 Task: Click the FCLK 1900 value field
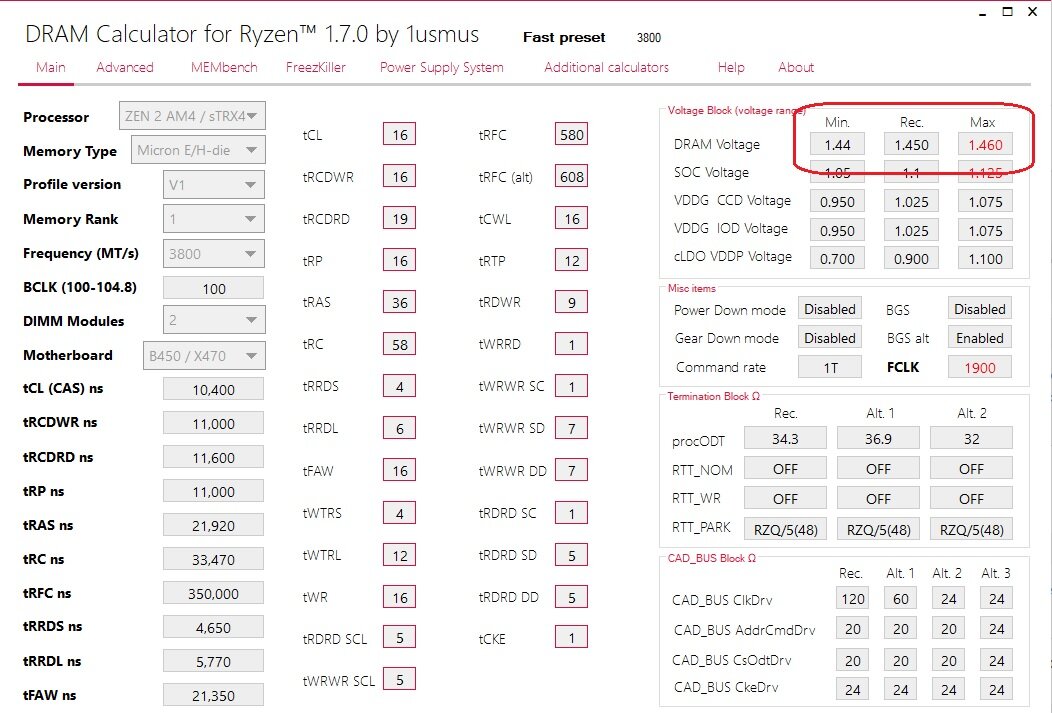coord(979,367)
